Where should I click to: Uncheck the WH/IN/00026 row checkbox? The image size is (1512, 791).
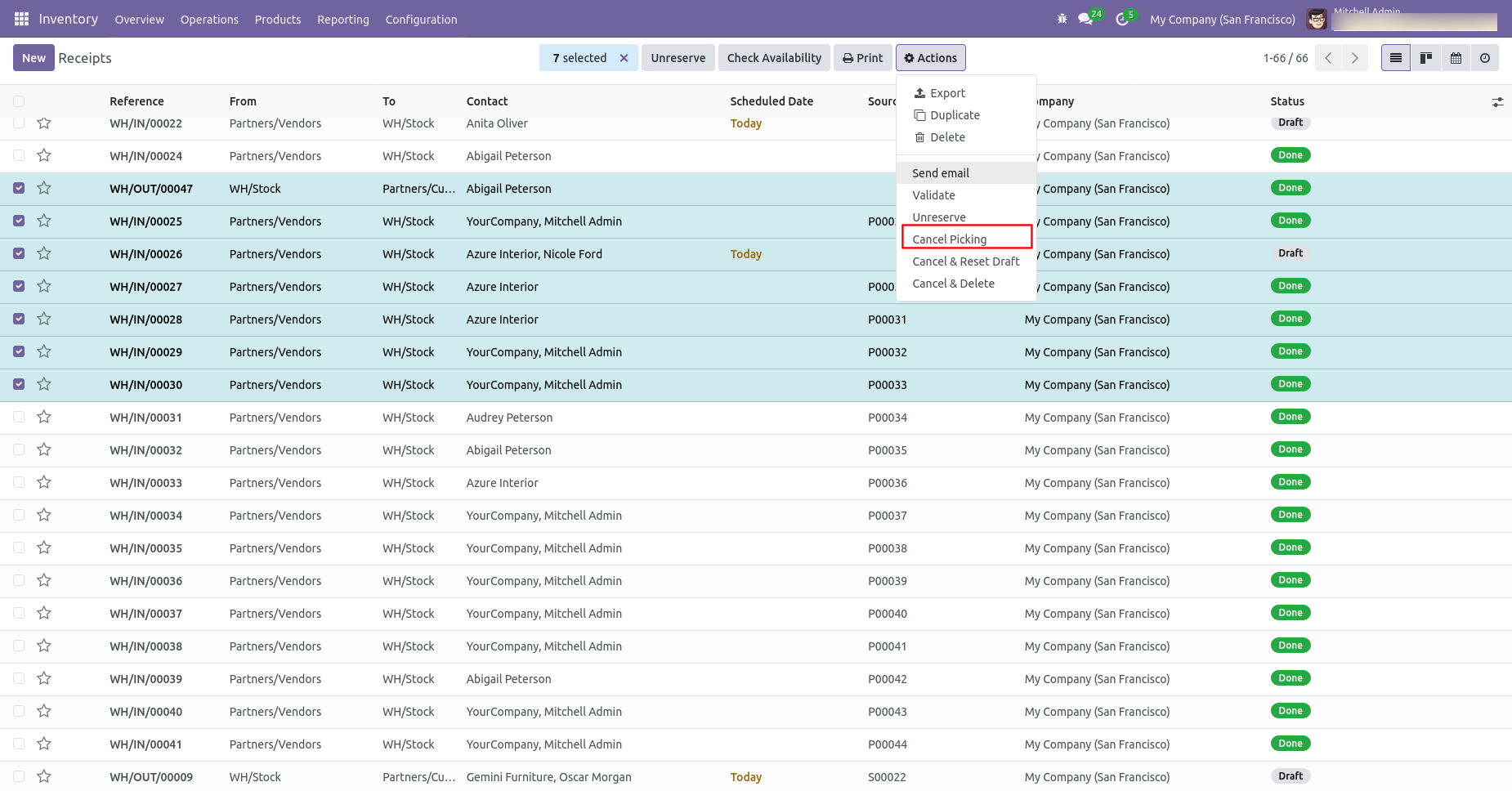click(x=19, y=253)
